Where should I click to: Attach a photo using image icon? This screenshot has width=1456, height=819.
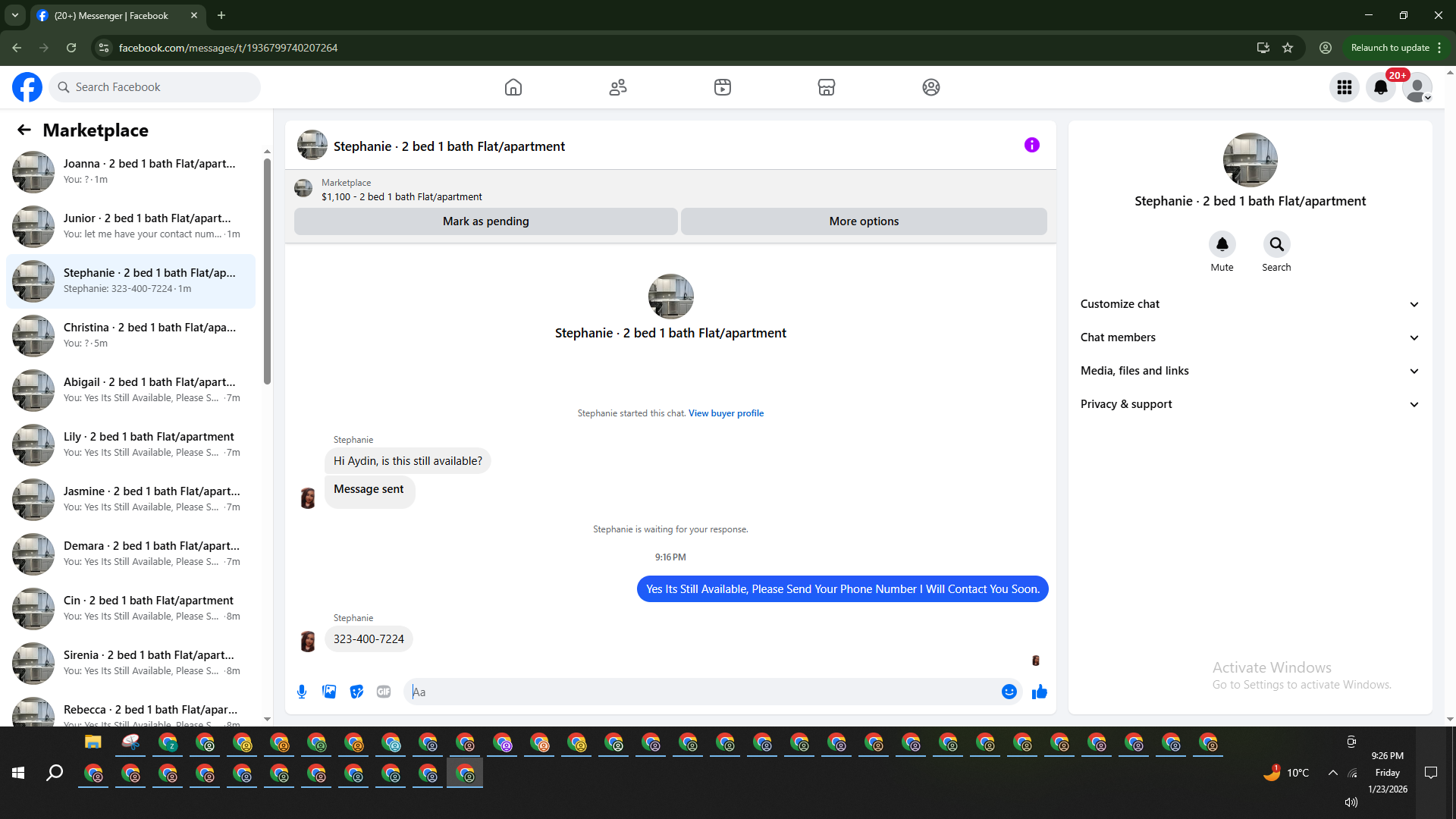click(x=329, y=692)
